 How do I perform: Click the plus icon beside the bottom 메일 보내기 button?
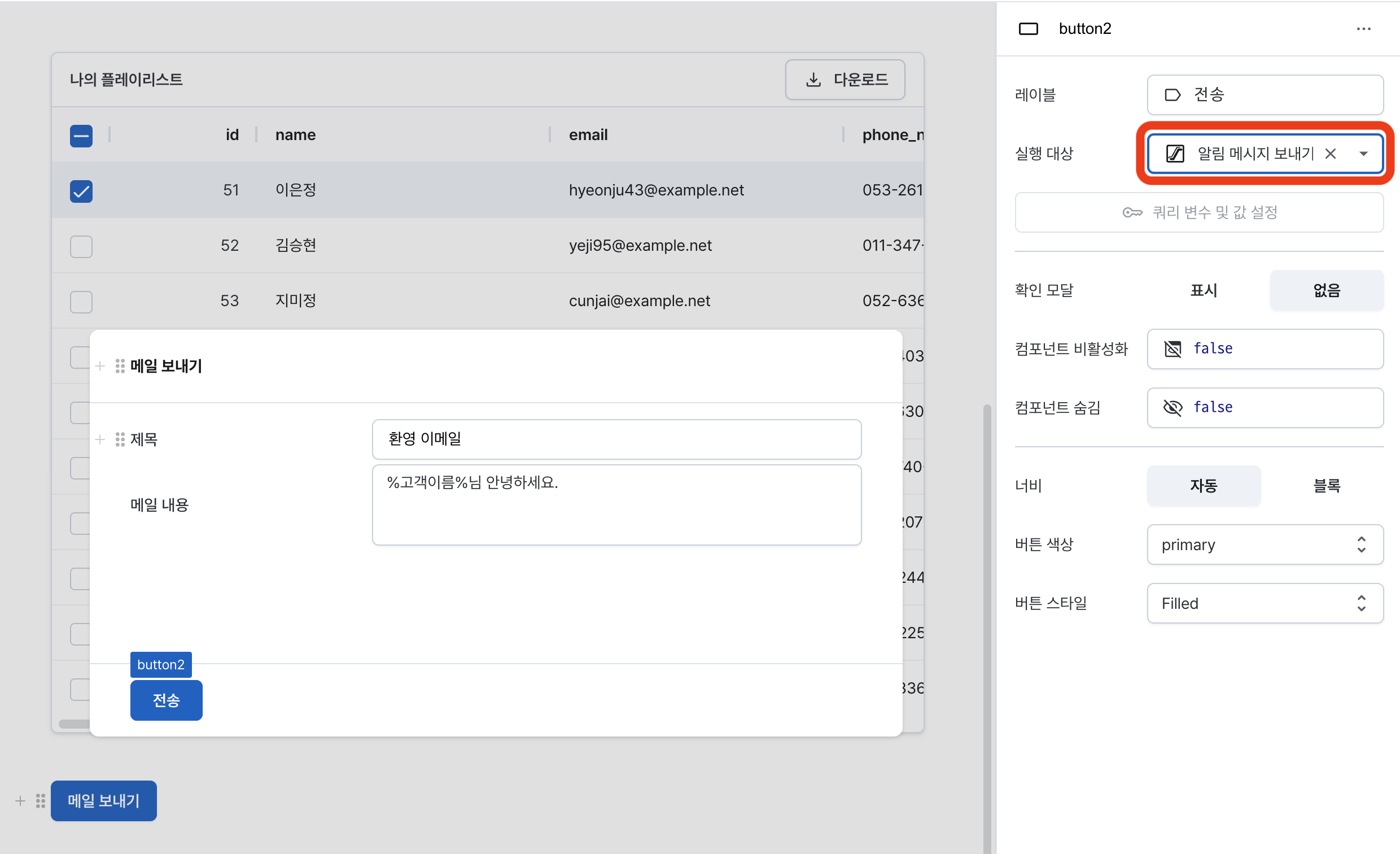click(20, 800)
